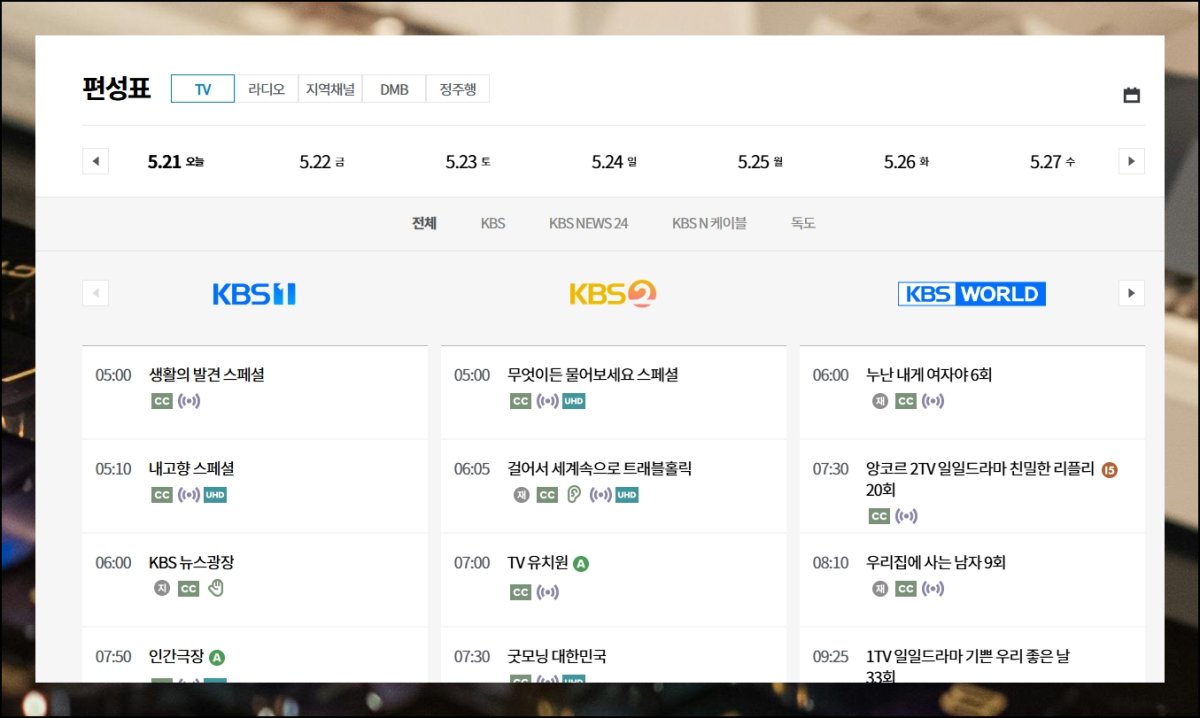
Task: Open program 굿모닝 대한민국
Action: tap(557, 657)
